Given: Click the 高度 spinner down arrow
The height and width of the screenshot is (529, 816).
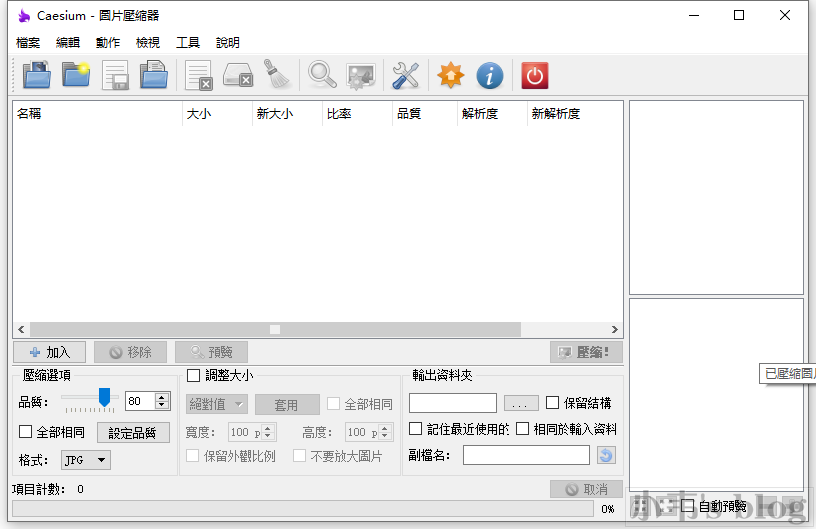Looking at the screenshot, I should coord(385,436).
